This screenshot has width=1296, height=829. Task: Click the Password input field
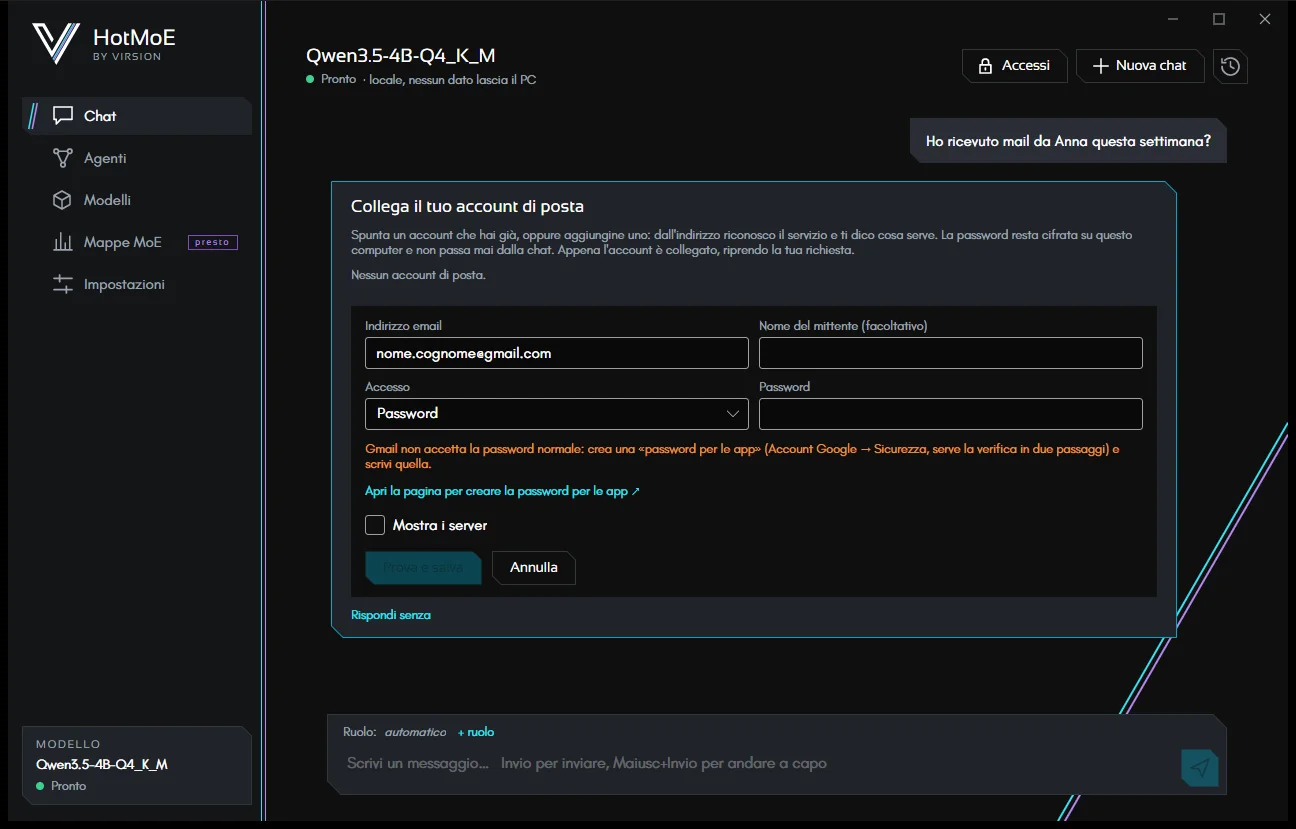click(x=951, y=413)
